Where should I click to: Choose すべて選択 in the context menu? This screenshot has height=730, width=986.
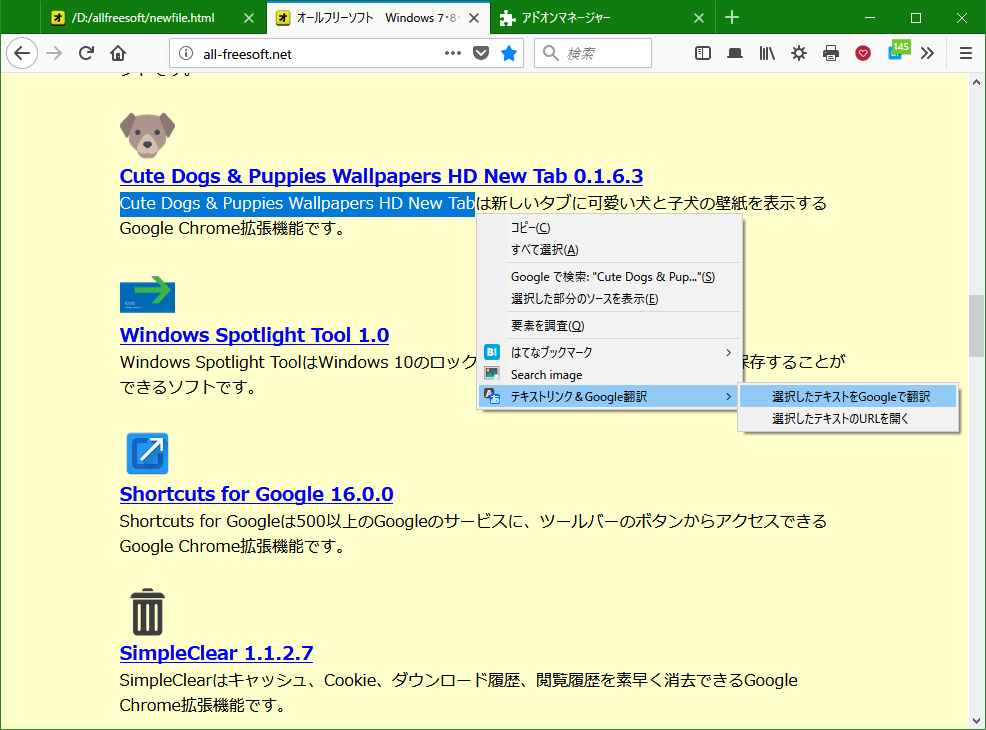[x=610, y=250]
